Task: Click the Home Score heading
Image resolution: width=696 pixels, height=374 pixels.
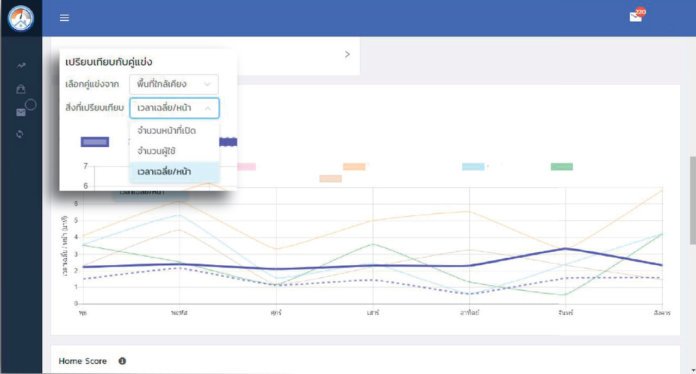Action: pos(83,361)
